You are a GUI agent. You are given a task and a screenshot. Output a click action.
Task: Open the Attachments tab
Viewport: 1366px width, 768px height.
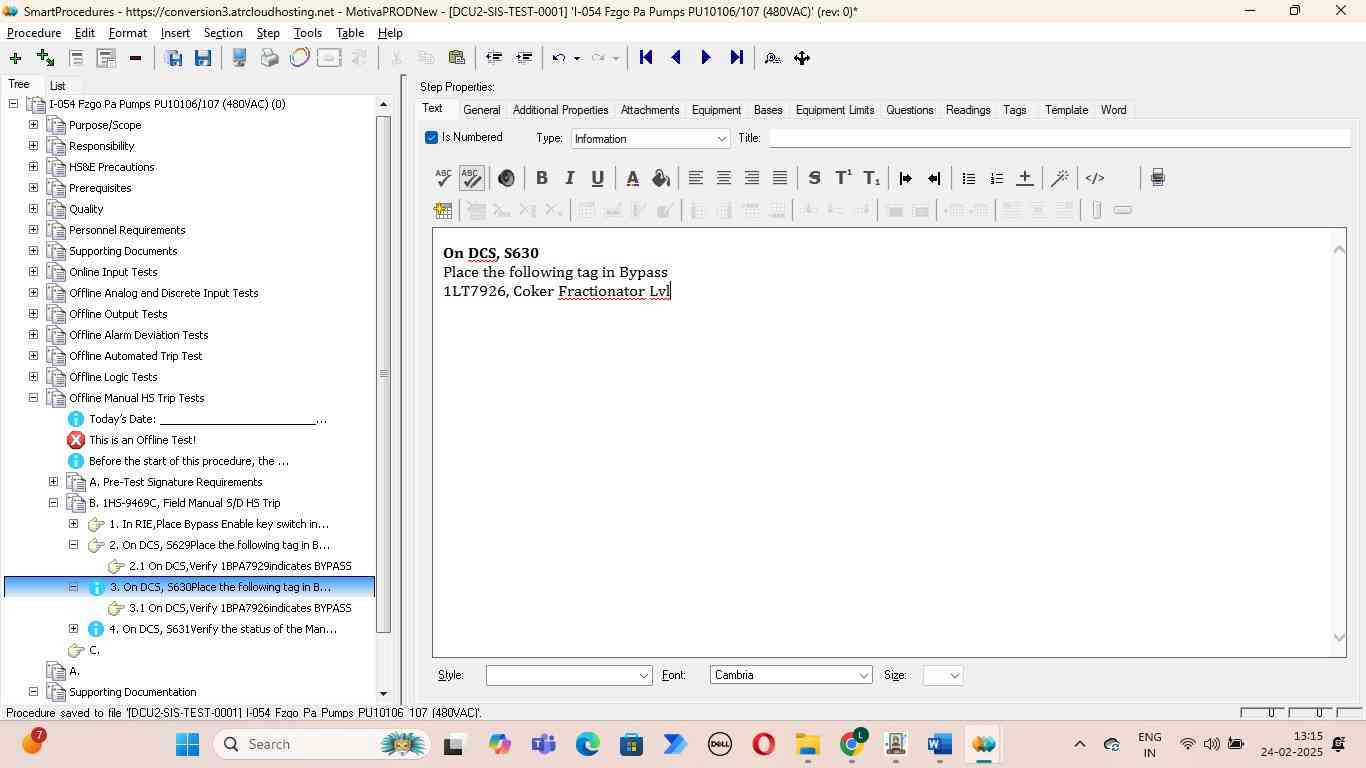649,110
